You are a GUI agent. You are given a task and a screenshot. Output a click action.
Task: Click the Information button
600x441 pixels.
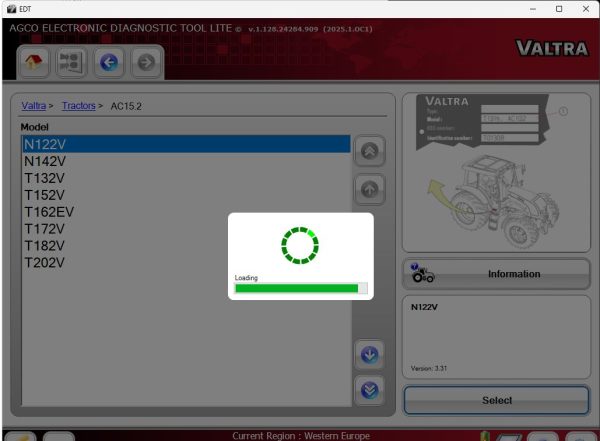click(496, 274)
